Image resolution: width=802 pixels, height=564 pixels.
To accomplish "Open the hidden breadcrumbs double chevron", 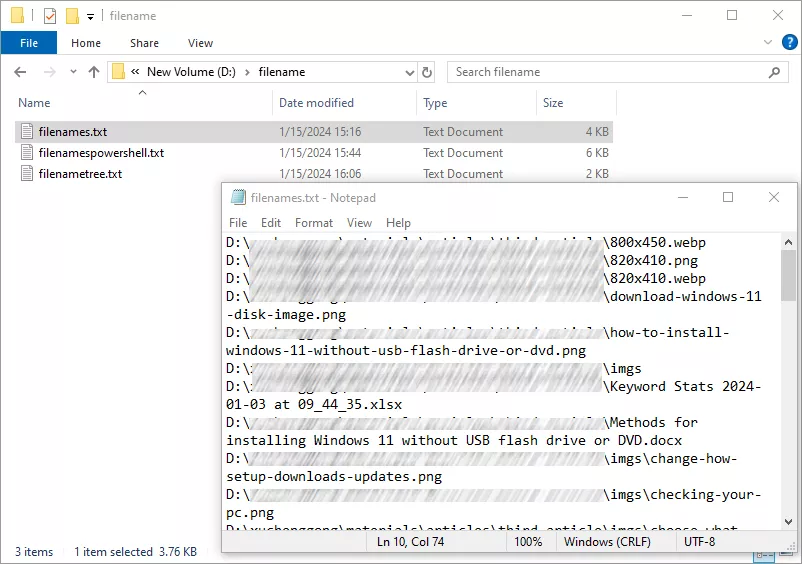I will [135, 72].
